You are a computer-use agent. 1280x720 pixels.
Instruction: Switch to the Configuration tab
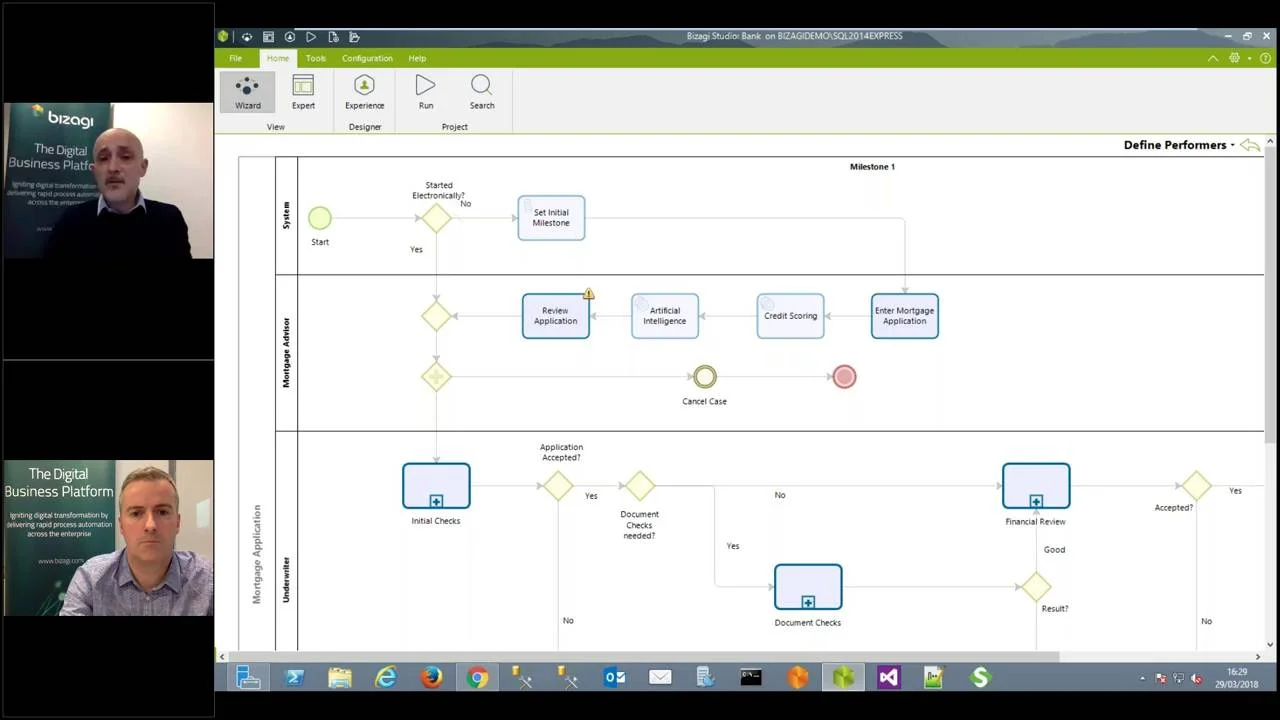point(367,58)
